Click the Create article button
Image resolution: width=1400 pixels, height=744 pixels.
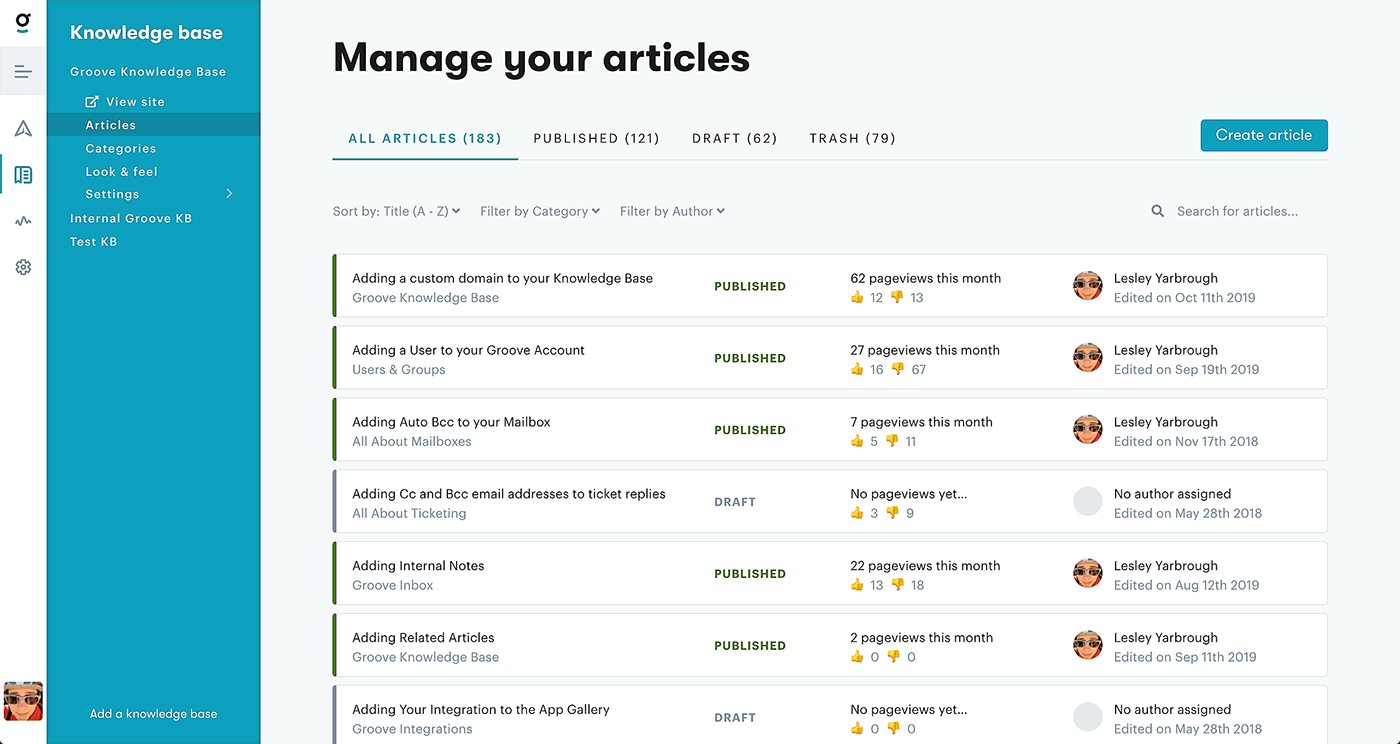tap(1264, 135)
